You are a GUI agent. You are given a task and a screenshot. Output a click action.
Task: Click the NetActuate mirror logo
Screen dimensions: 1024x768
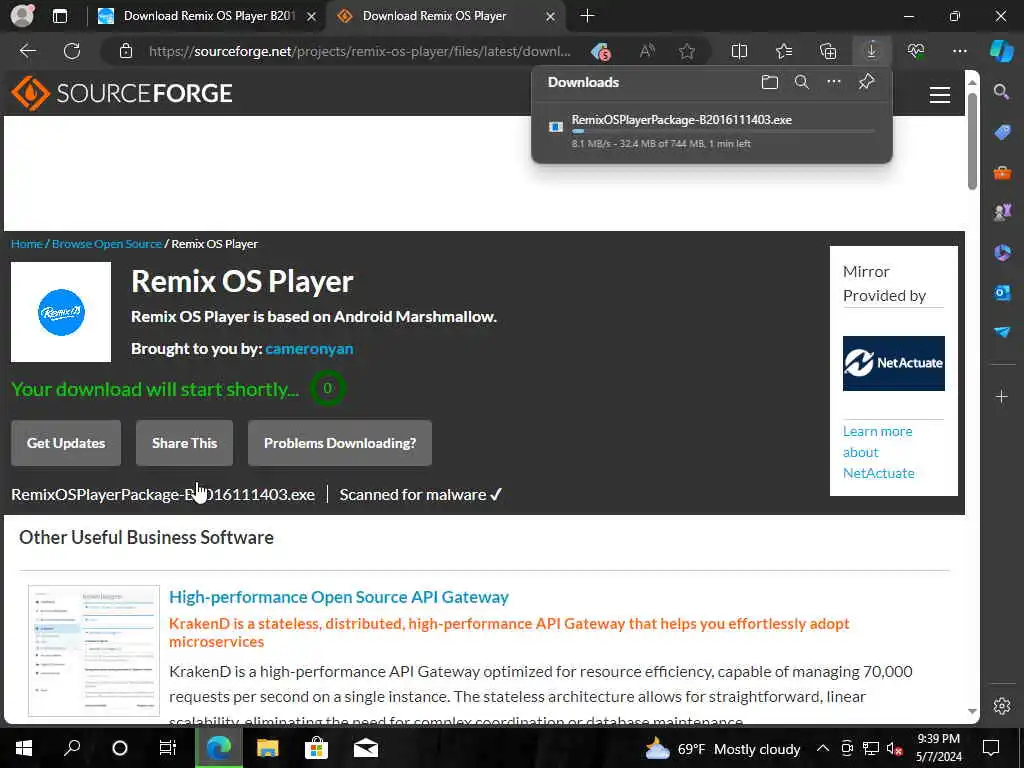[893, 363]
